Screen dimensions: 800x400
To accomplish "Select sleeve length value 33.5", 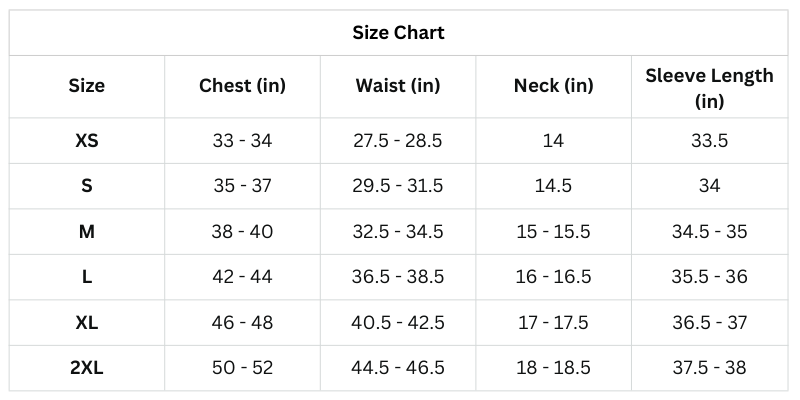I will click(709, 141).
